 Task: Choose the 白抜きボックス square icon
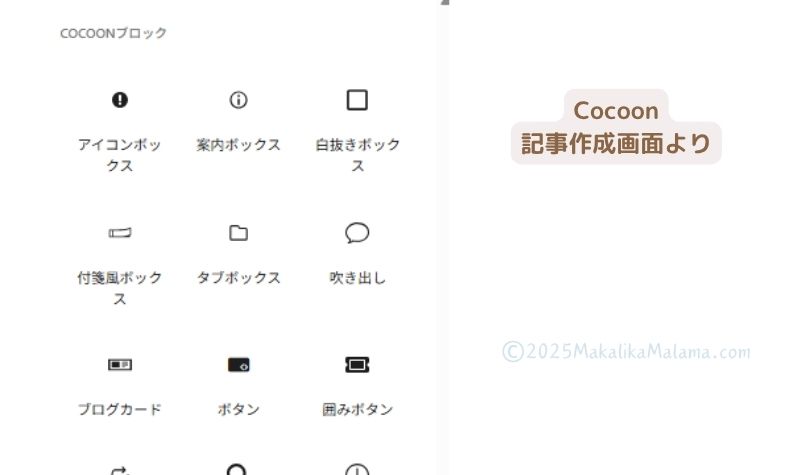[x=357, y=100]
